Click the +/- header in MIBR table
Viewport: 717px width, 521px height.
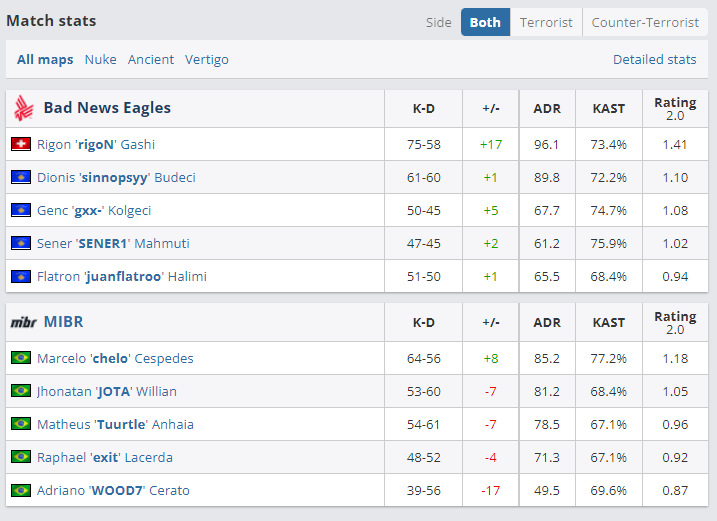click(x=491, y=322)
